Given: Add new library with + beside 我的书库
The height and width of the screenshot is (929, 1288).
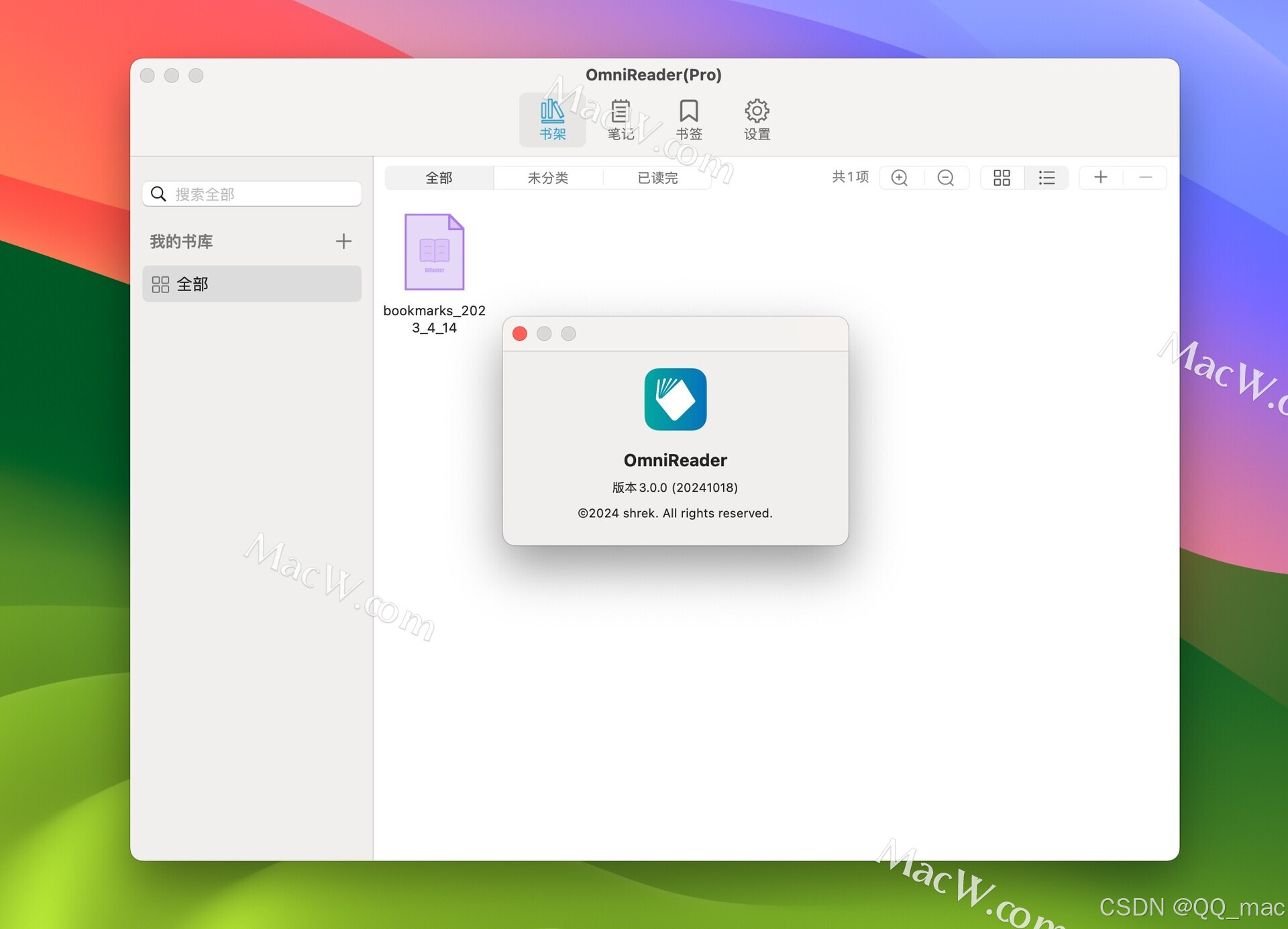Looking at the screenshot, I should tap(341, 240).
